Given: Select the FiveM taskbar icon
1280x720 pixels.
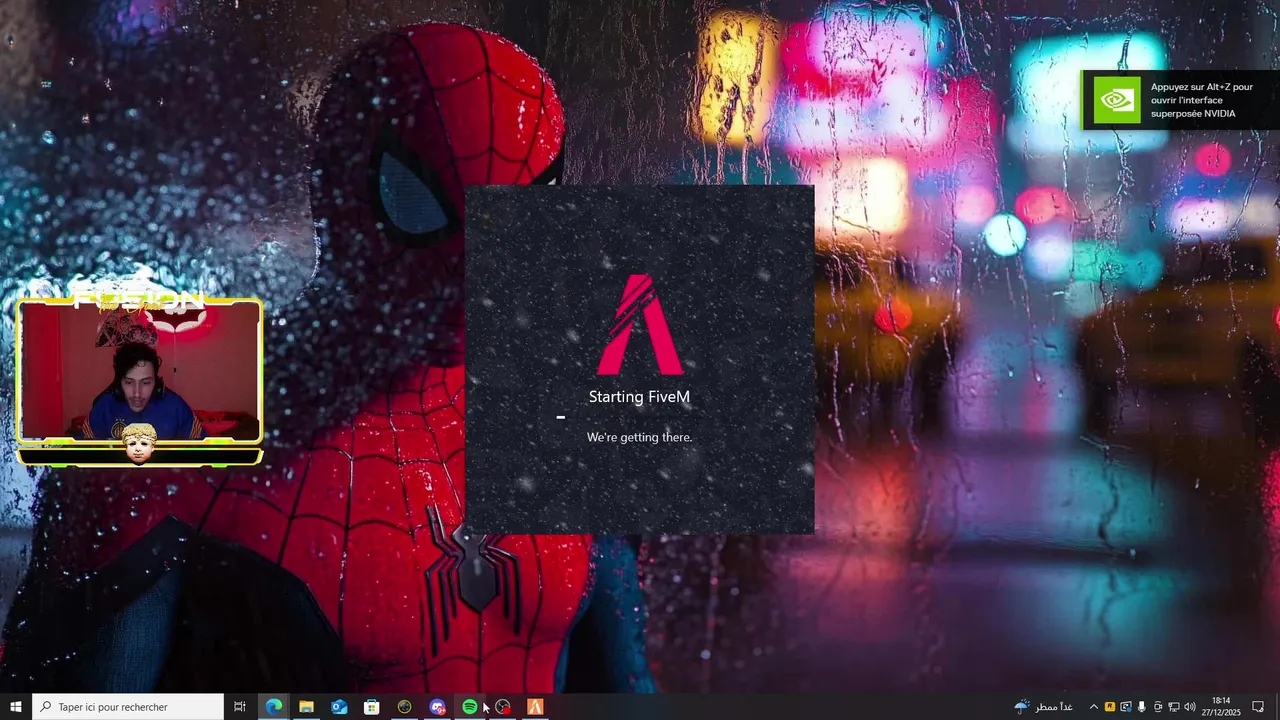Looking at the screenshot, I should coord(535,707).
